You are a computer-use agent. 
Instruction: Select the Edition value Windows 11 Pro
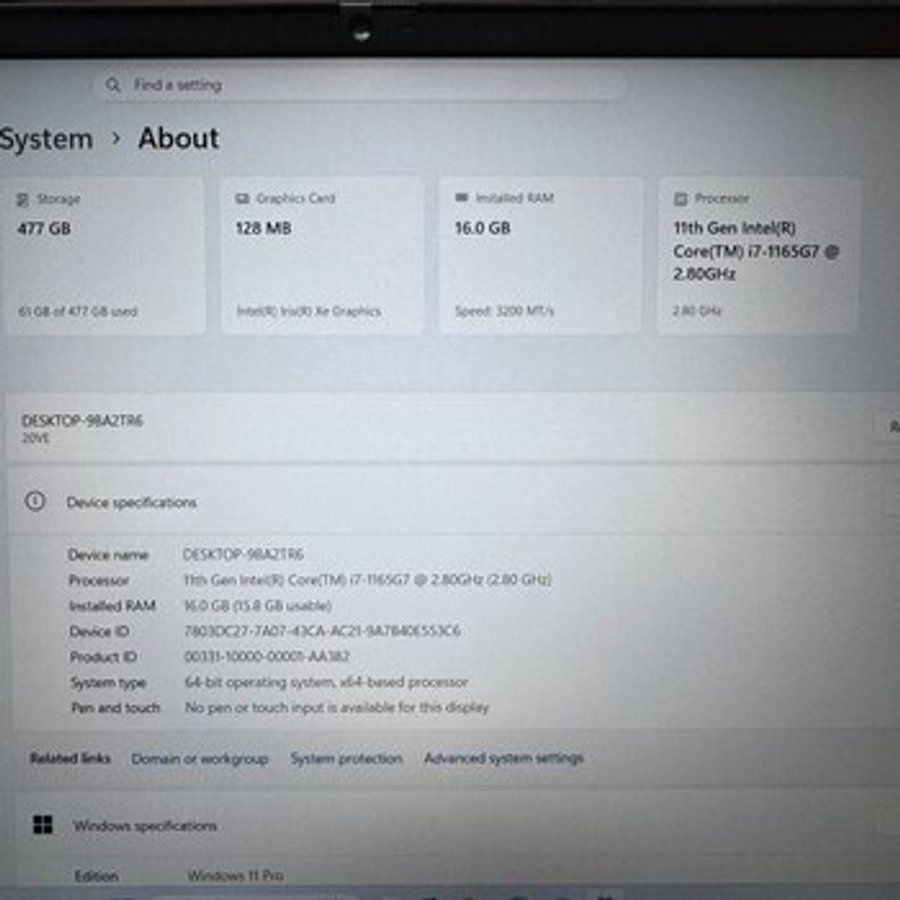(x=235, y=876)
